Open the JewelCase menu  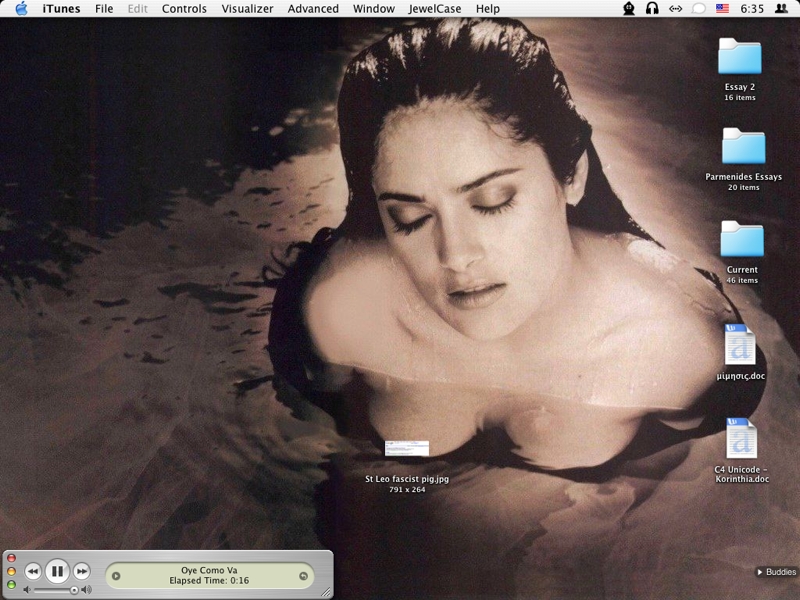(436, 9)
